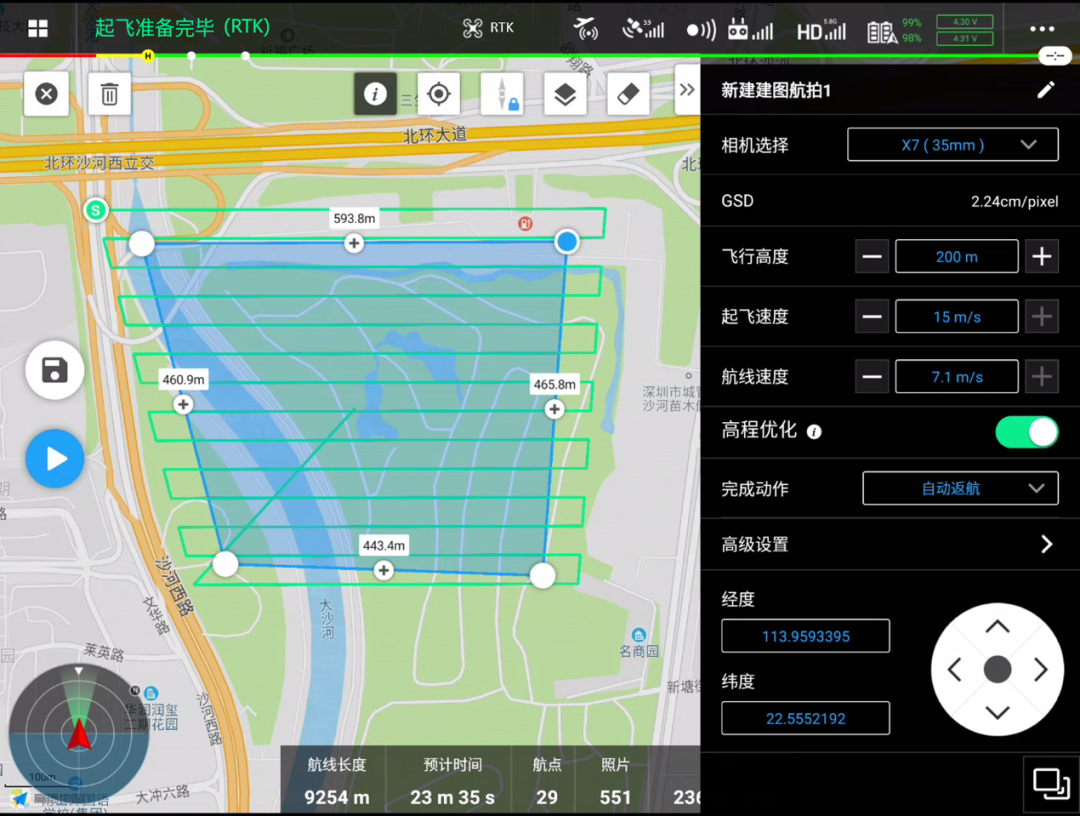Click the info icon in map toolbar

[375, 94]
